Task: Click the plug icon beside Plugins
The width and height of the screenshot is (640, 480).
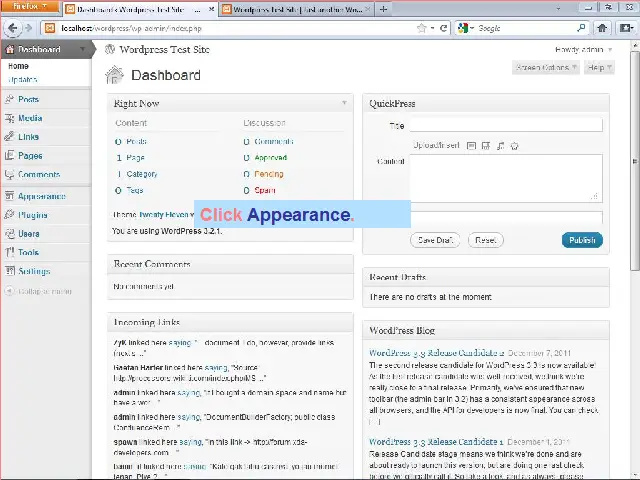Action: pyautogui.click(x=9, y=215)
